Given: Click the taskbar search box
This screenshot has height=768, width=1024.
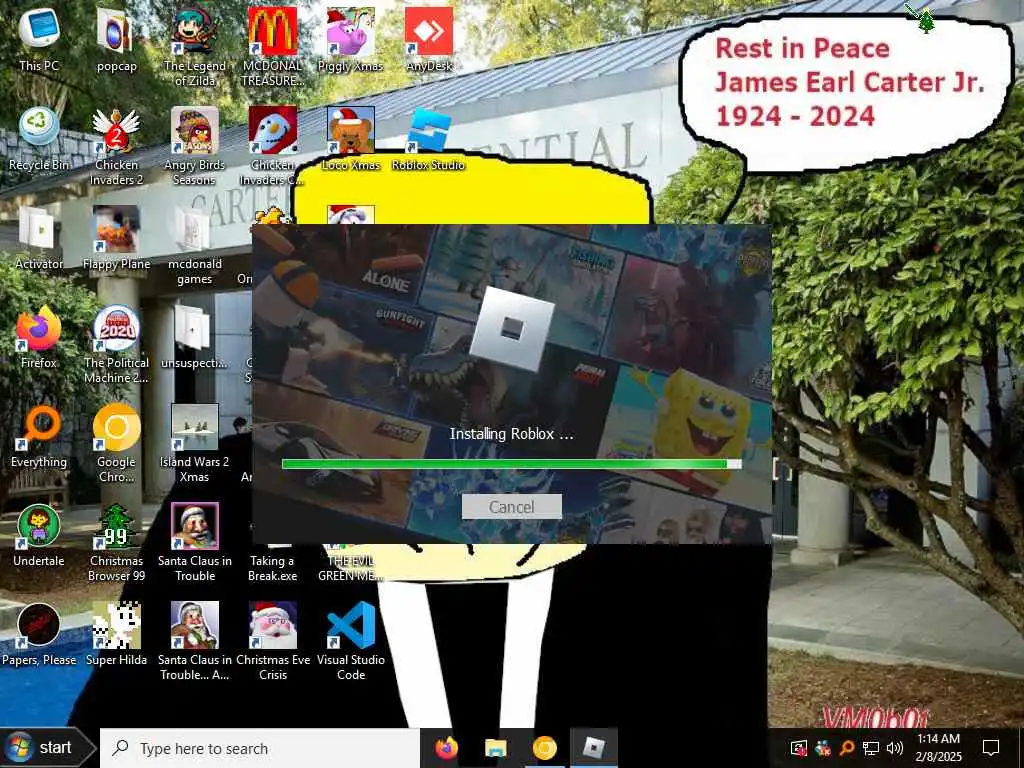Looking at the screenshot, I should coord(259,748).
